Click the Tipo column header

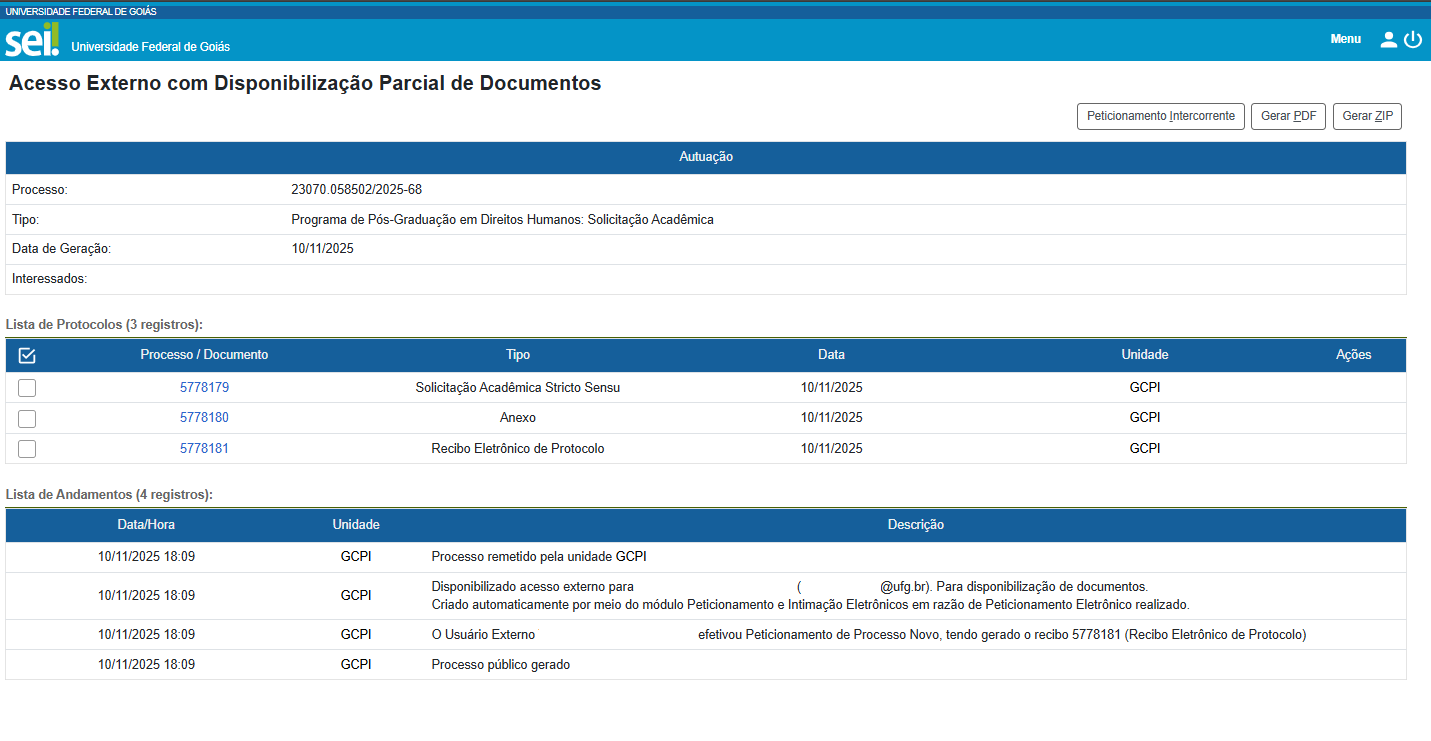pyautogui.click(x=518, y=355)
